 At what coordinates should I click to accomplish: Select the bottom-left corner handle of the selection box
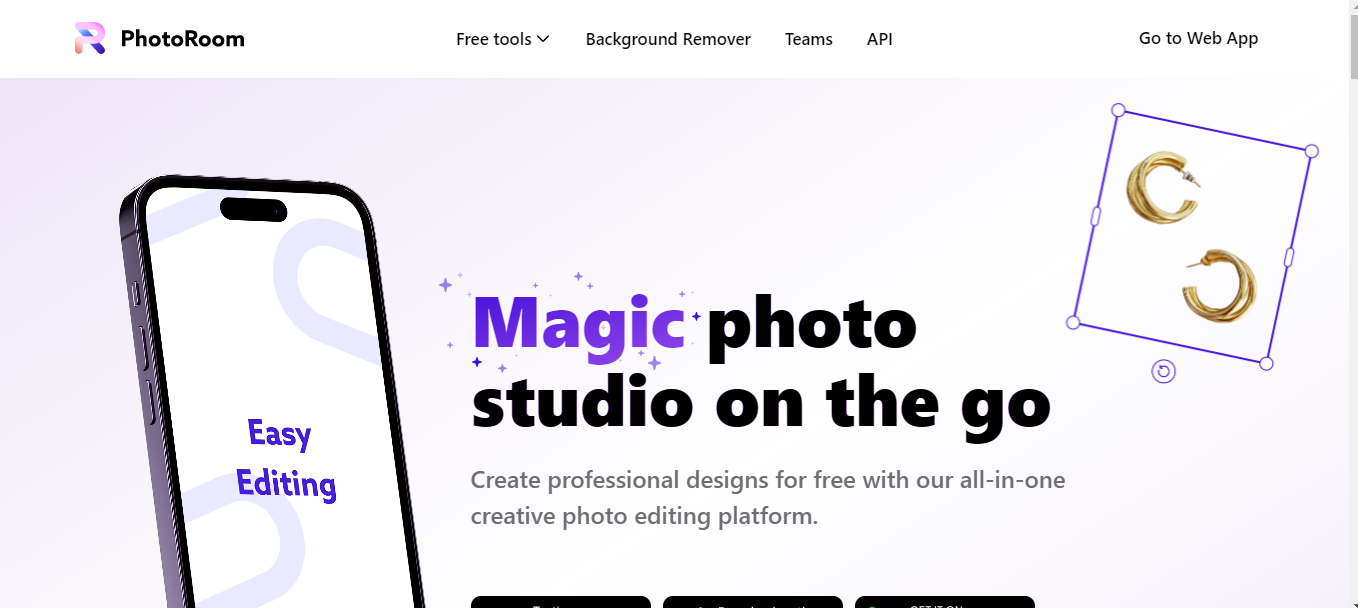click(x=1073, y=323)
